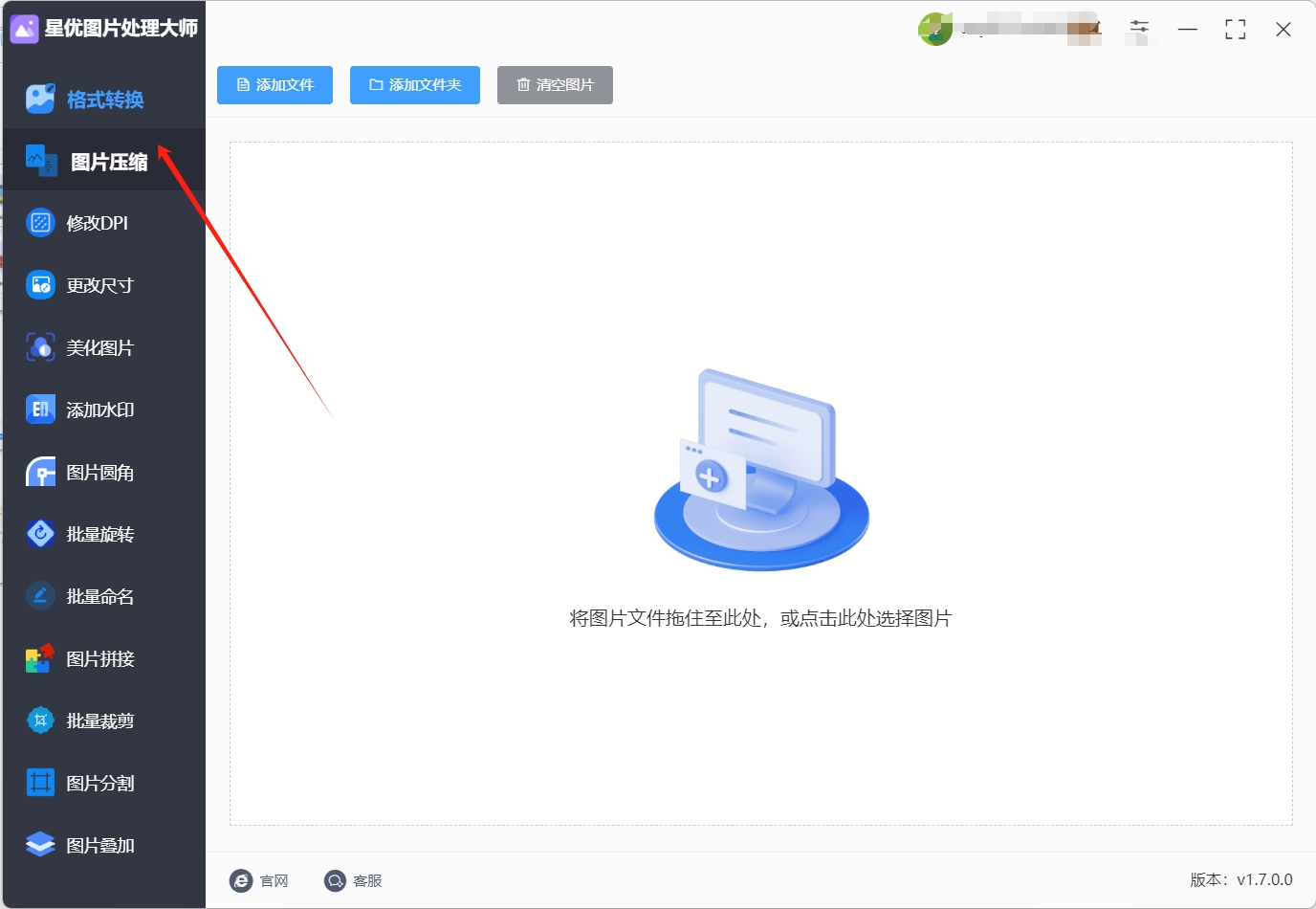Select 修改DPI in the sidebar

pyautogui.click(x=97, y=223)
